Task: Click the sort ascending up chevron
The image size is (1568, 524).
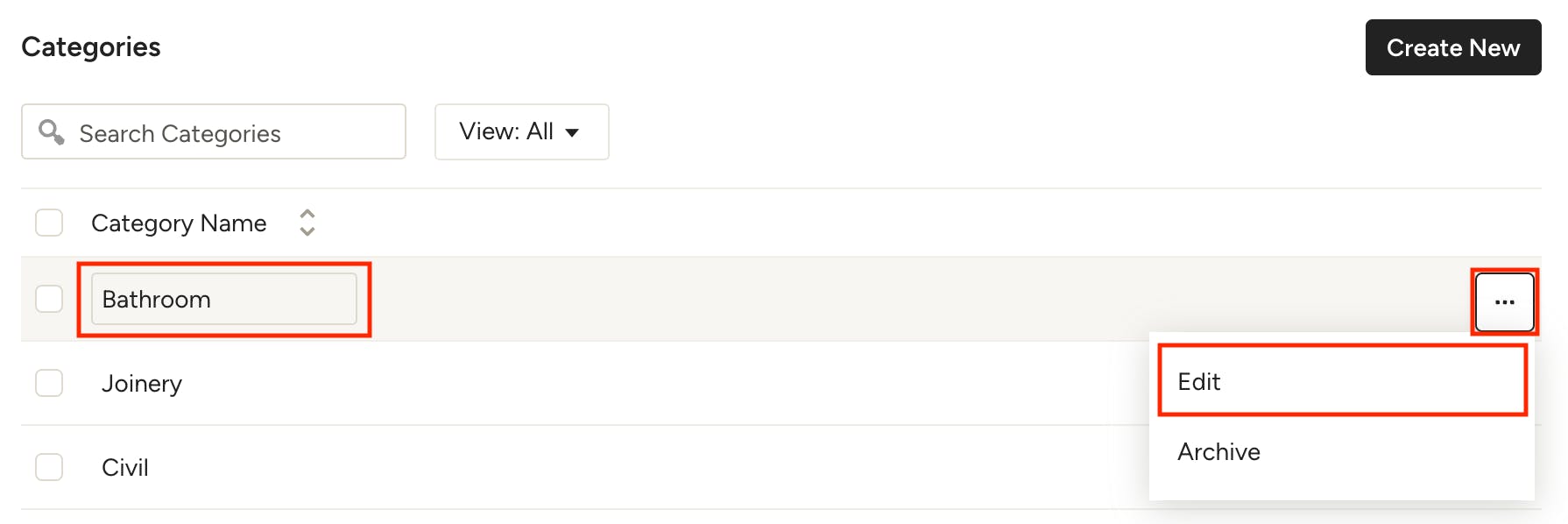Action: [x=307, y=214]
